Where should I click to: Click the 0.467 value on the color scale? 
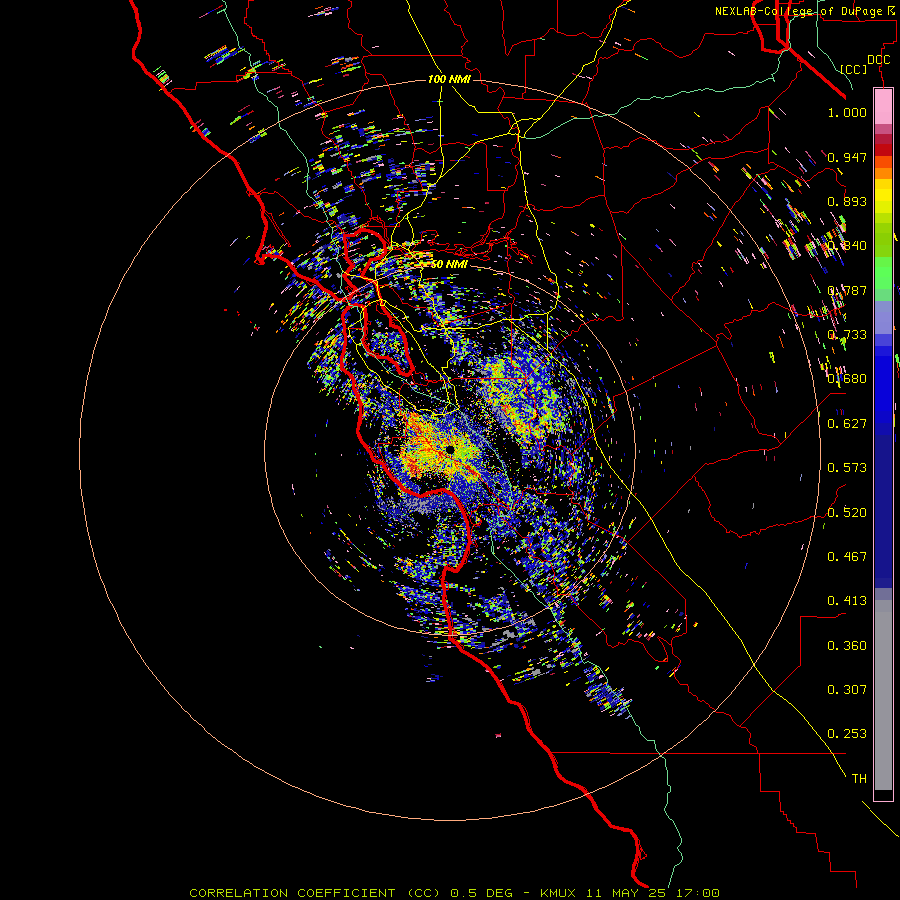click(x=847, y=557)
